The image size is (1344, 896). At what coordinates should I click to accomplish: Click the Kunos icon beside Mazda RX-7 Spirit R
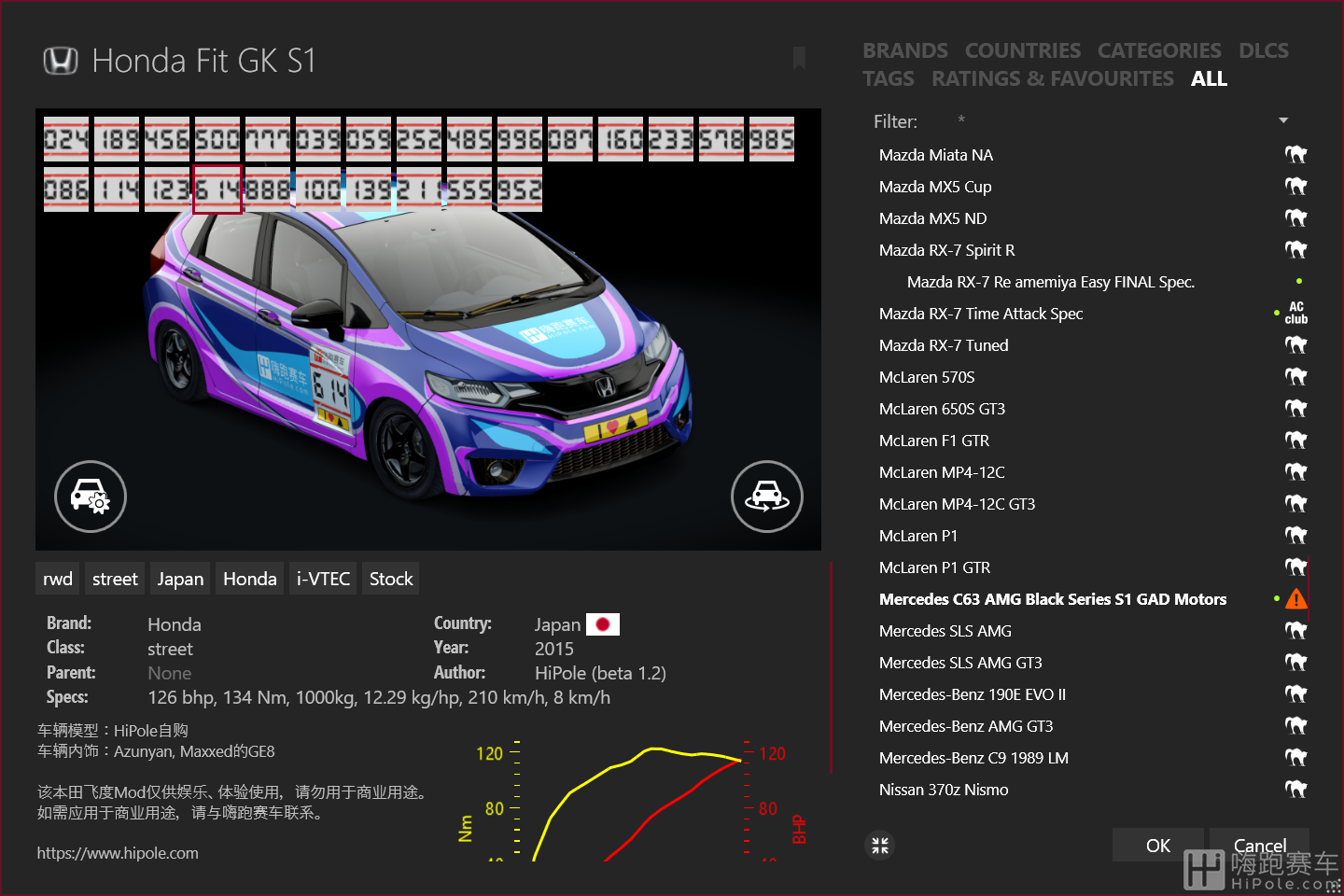click(x=1295, y=250)
